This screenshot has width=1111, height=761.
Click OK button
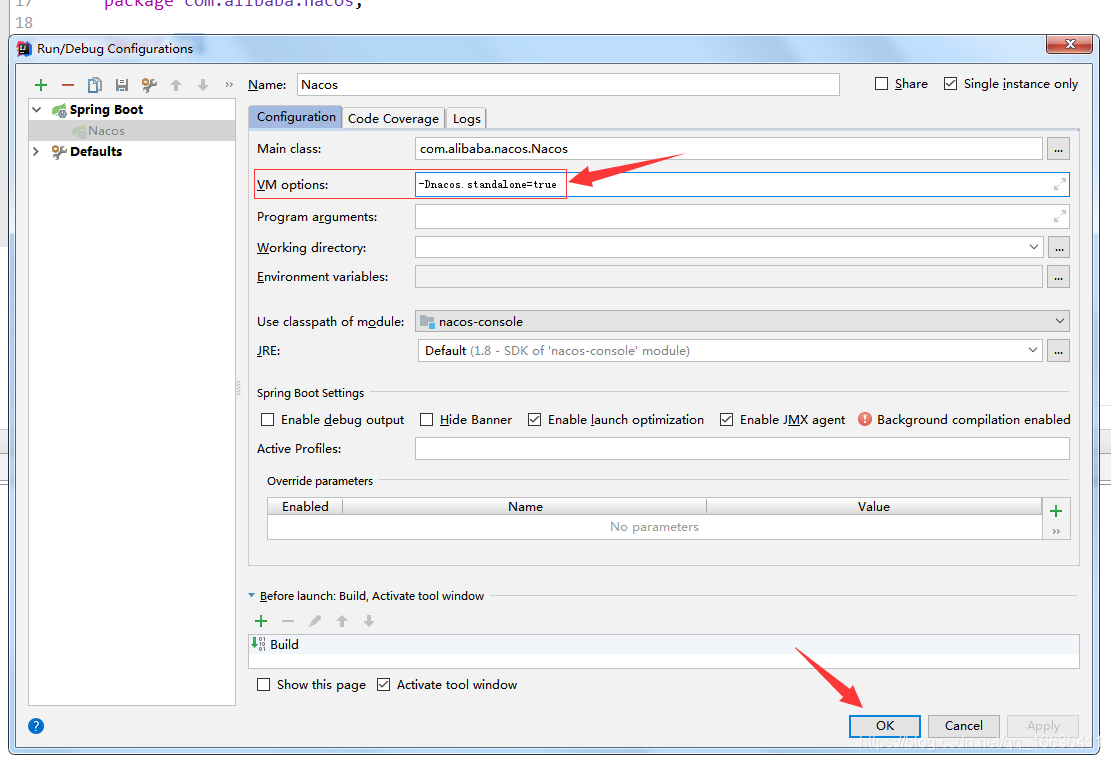pyautogui.click(x=884, y=726)
